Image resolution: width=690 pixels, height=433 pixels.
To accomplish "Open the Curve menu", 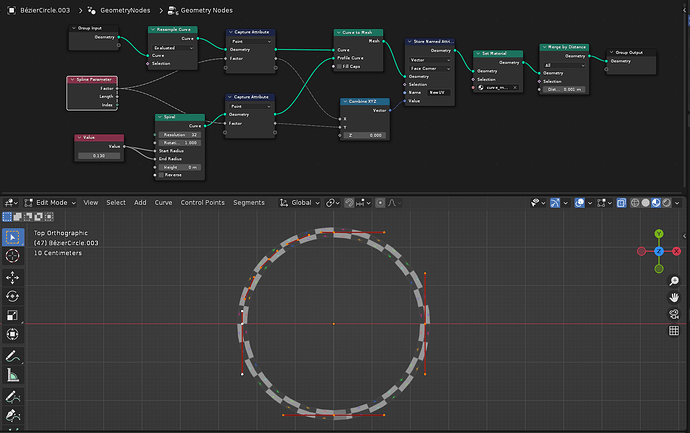I will click(163, 203).
